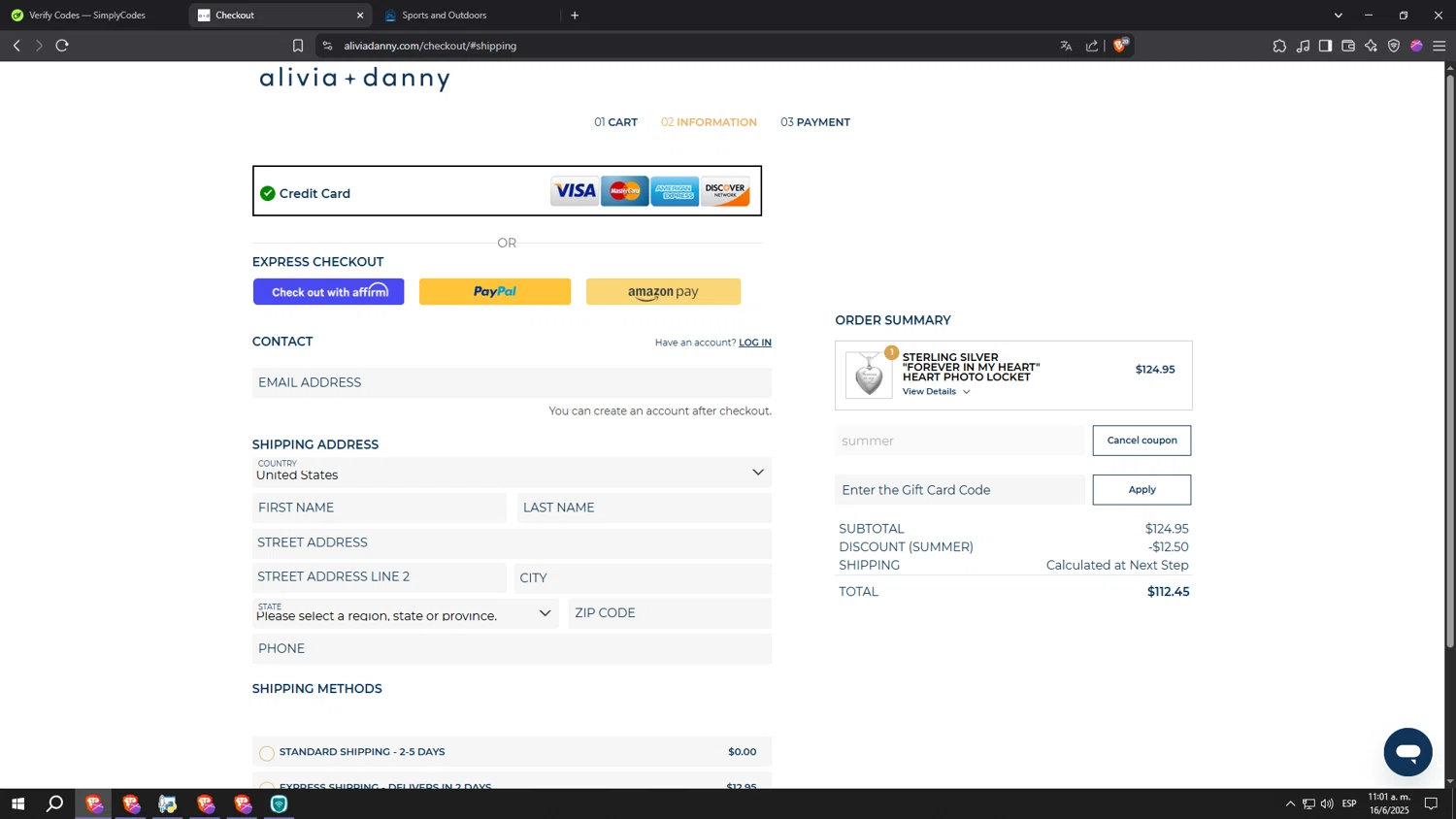This screenshot has width=1456, height=819.
Task: Go back with the browser back arrow
Action: (17, 46)
